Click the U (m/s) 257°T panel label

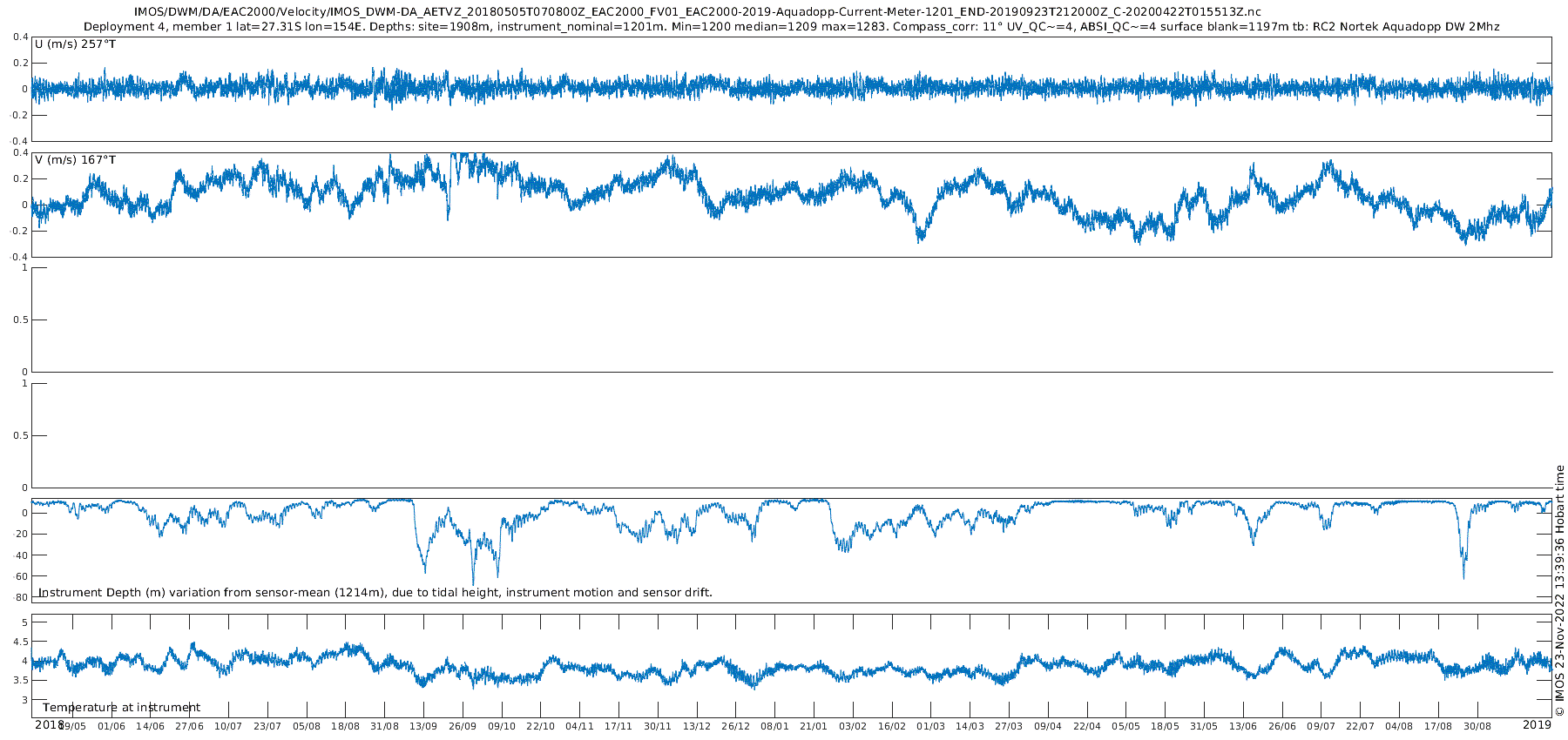click(75, 44)
